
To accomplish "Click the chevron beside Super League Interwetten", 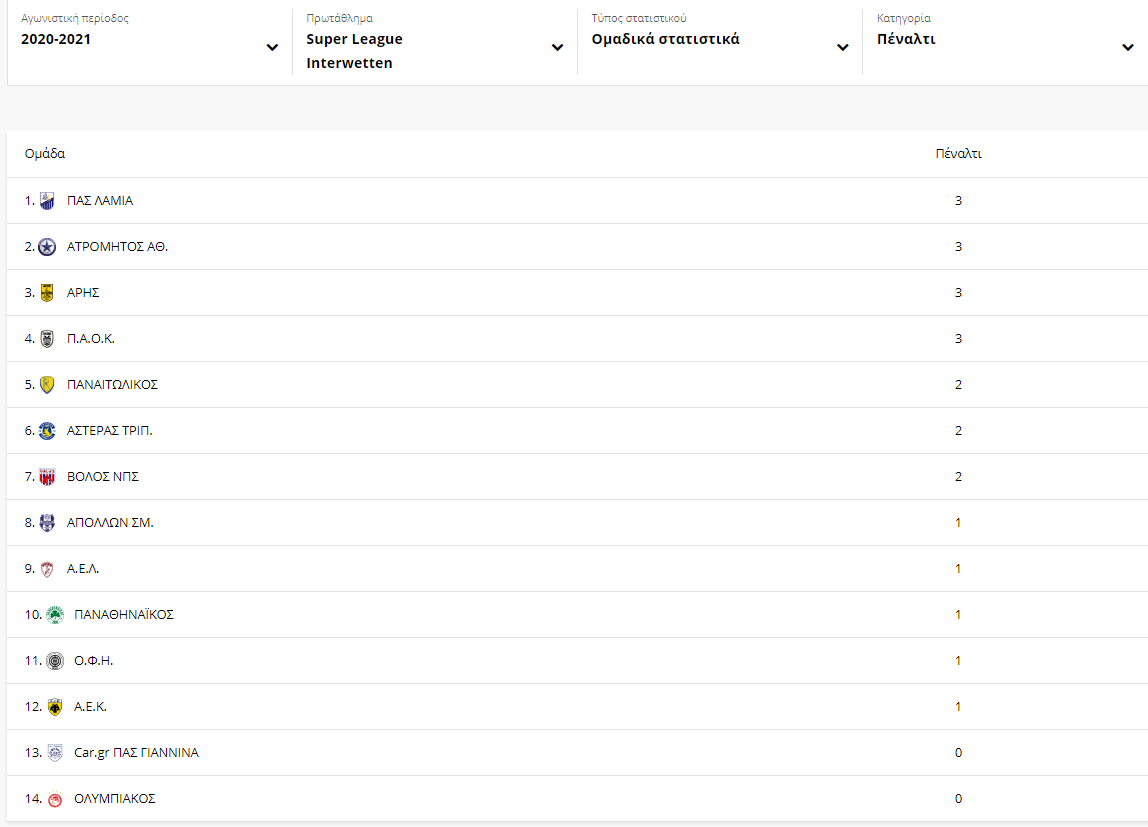I will (557, 48).
